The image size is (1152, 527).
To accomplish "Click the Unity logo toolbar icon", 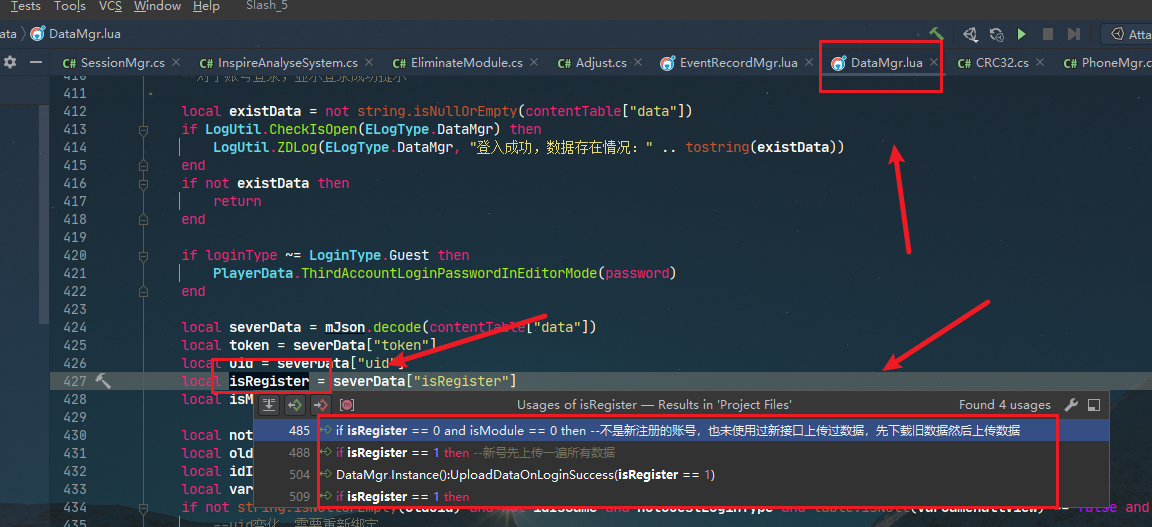I will point(969,34).
